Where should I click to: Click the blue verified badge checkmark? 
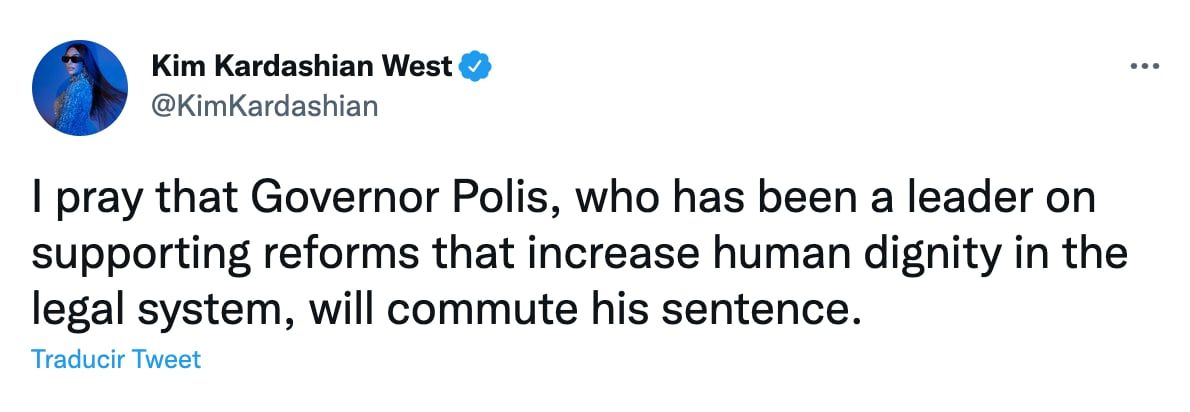point(473,67)
